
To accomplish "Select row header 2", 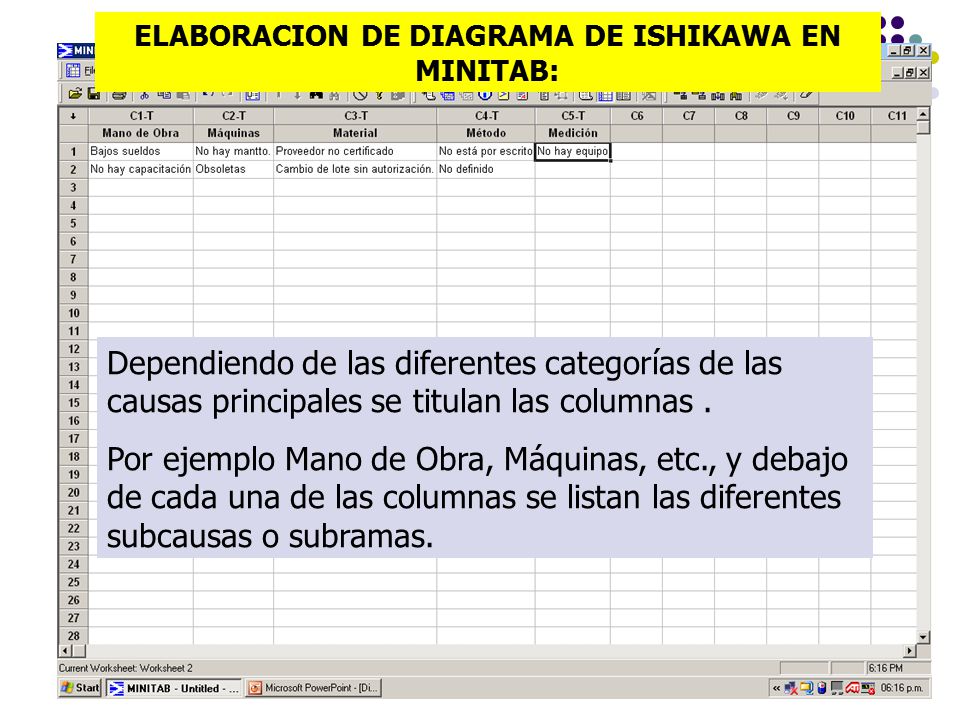I will (x=73, y=169).
